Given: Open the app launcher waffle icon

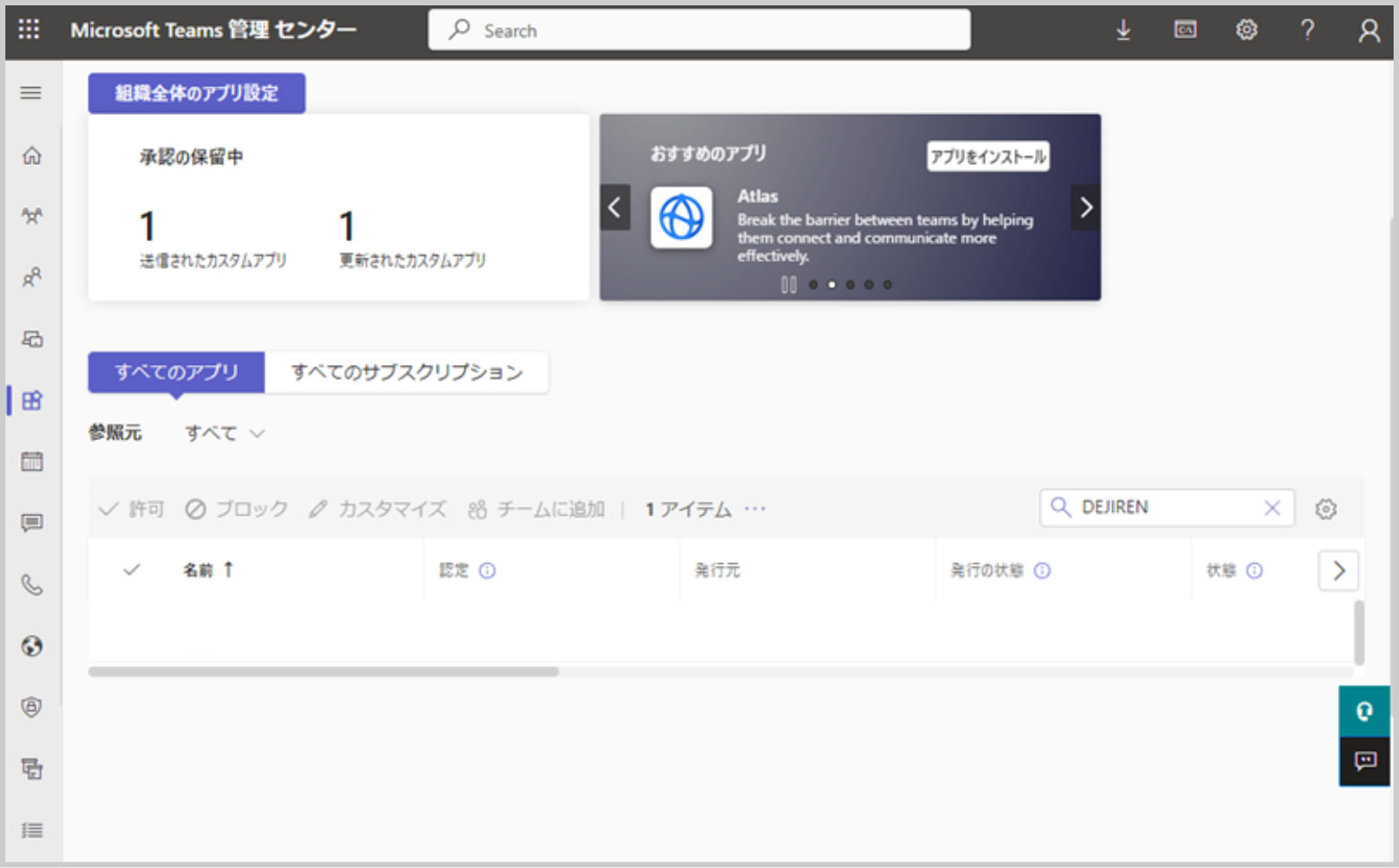Looking at the screenshot, I should [x=29, y=30].
